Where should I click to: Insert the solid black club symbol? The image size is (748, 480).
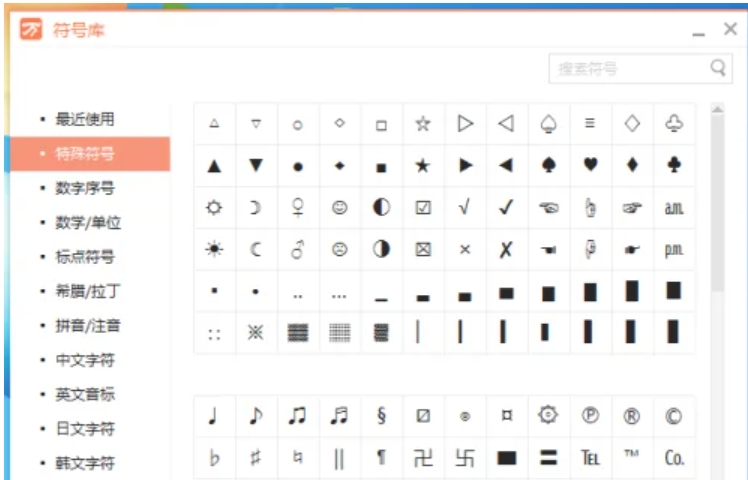point(674,166)
